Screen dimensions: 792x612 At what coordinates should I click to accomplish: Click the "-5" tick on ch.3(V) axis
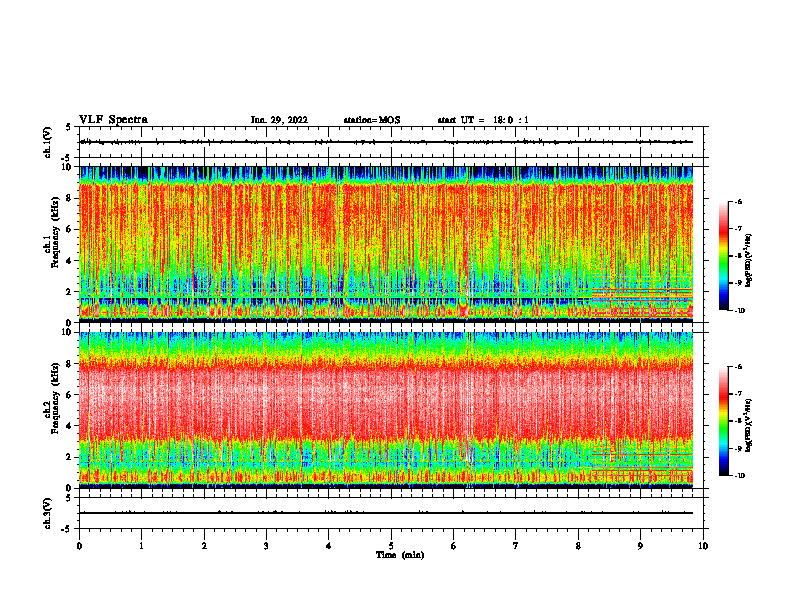tap(67, 529)
